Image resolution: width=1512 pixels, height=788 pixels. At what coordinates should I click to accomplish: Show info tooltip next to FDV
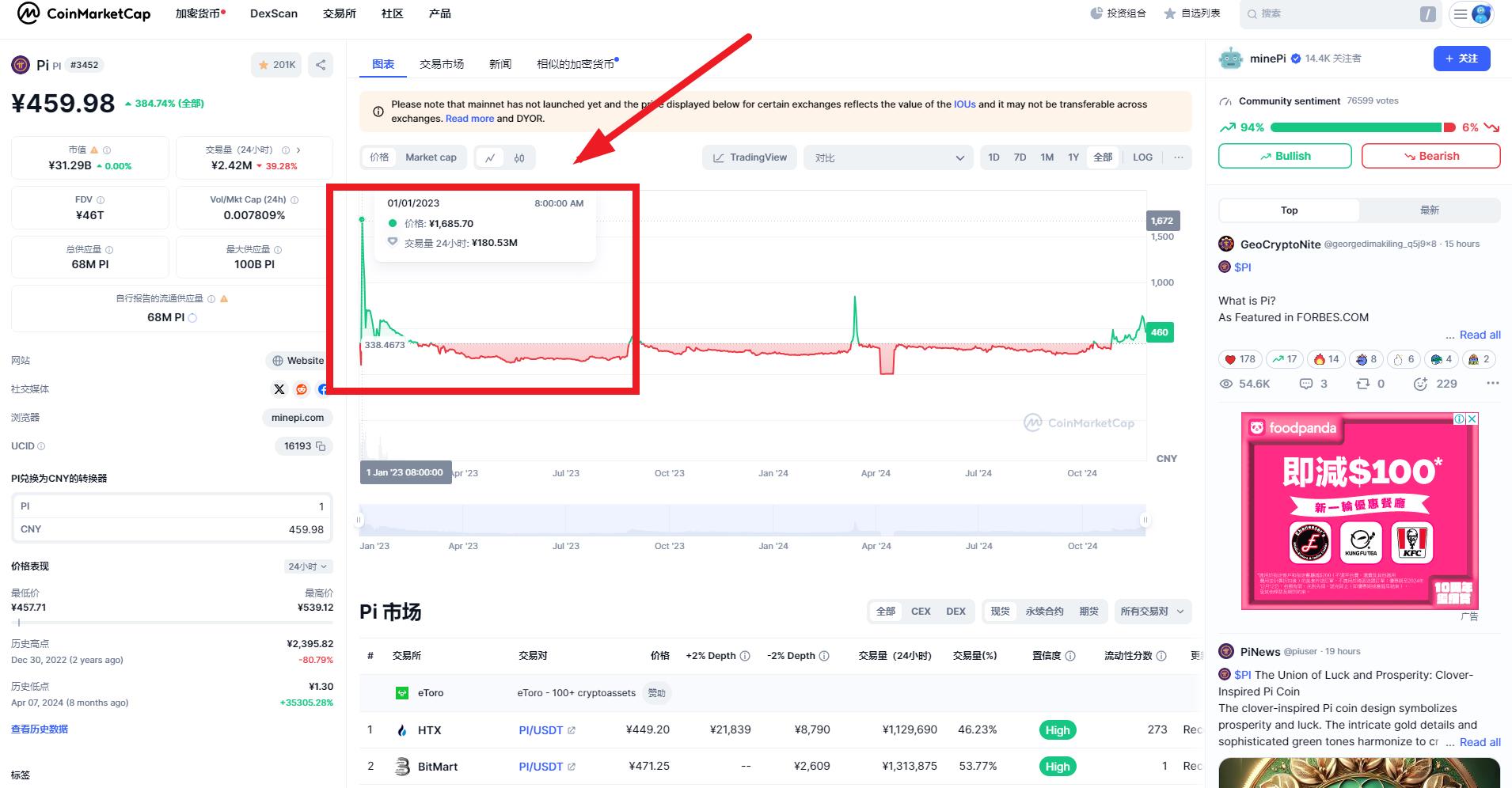coord(101,200)
